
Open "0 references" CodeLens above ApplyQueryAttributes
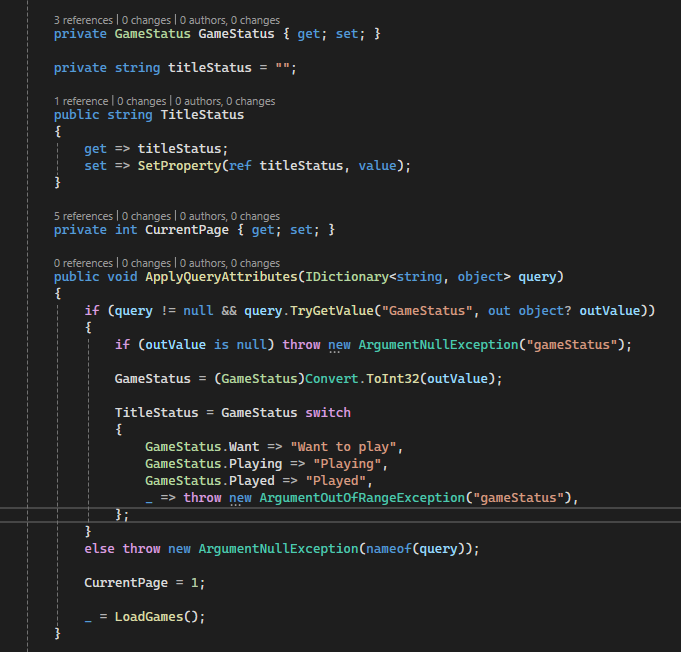[83, 263]
